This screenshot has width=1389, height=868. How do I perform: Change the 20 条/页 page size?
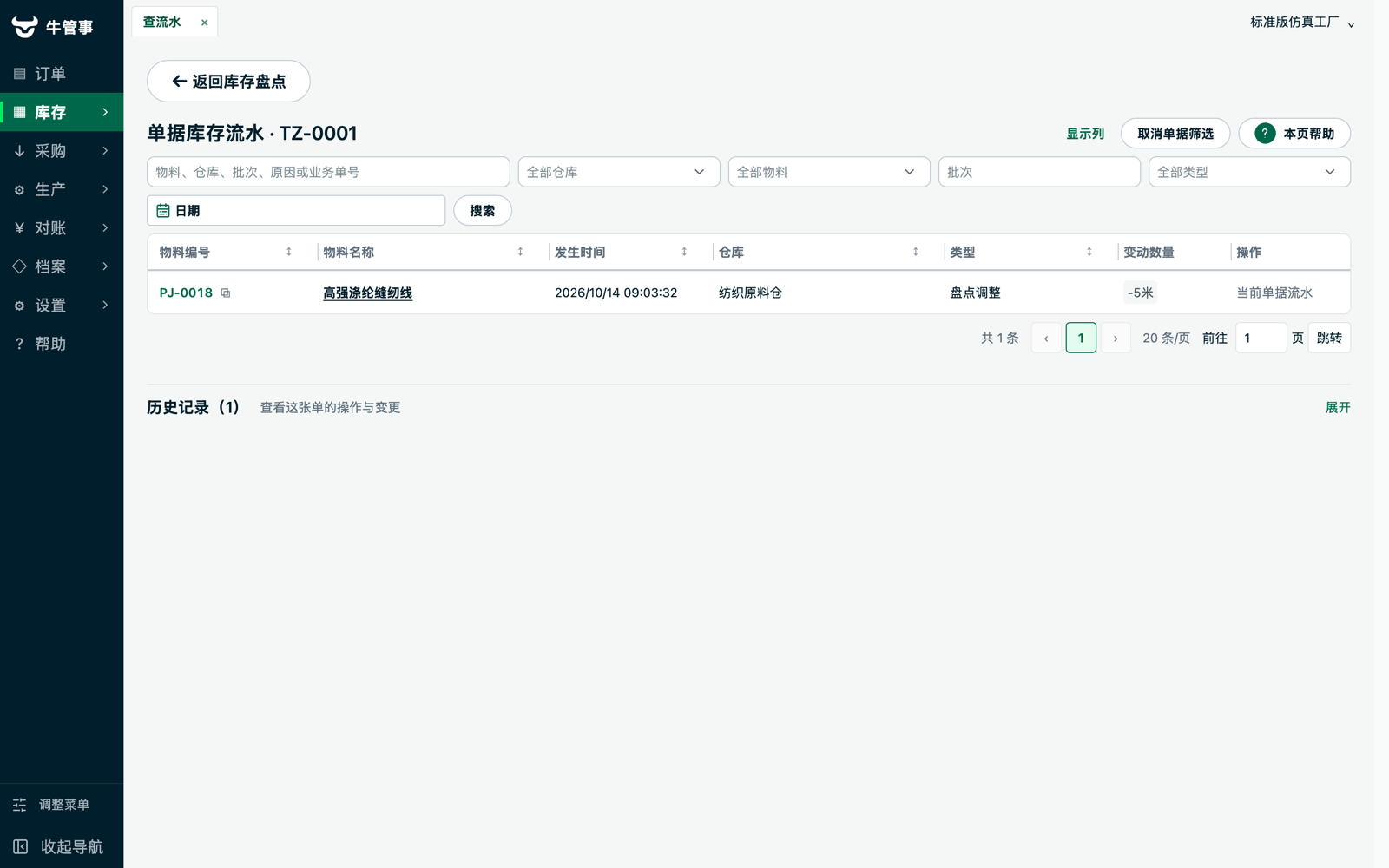tap(1166, 339)
